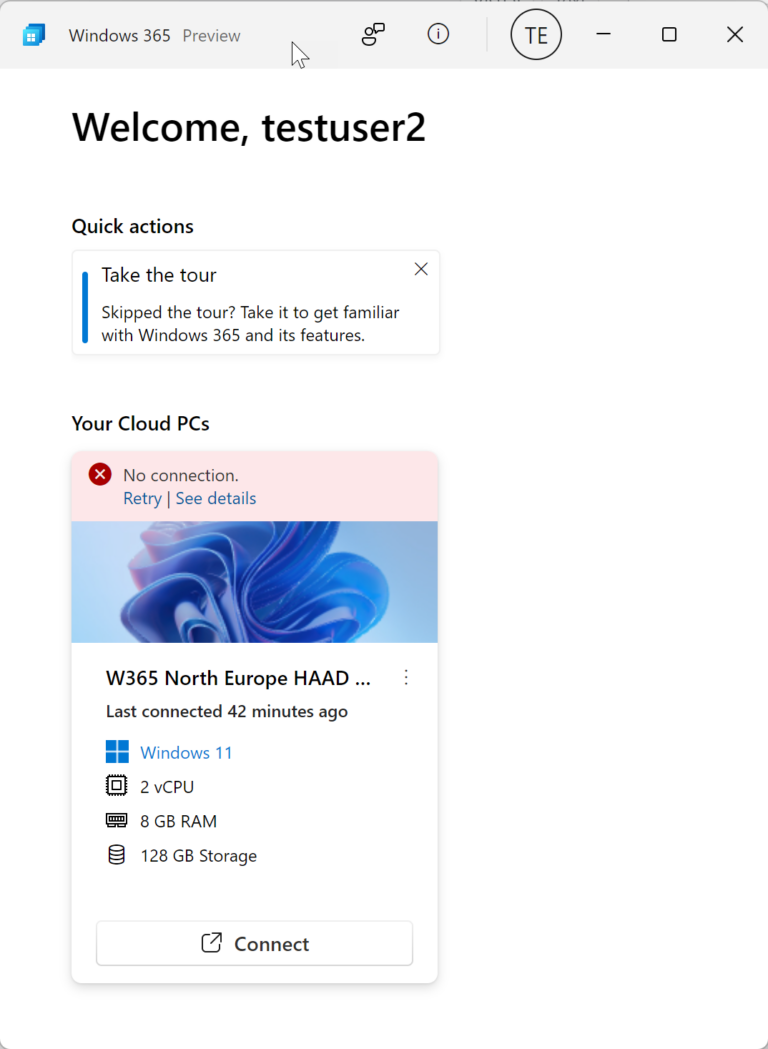Click the Cloud PC wallpaper thumbnail
This screenshot has width=768, height=1049.
pyautogui.click(x=254, y=582)
